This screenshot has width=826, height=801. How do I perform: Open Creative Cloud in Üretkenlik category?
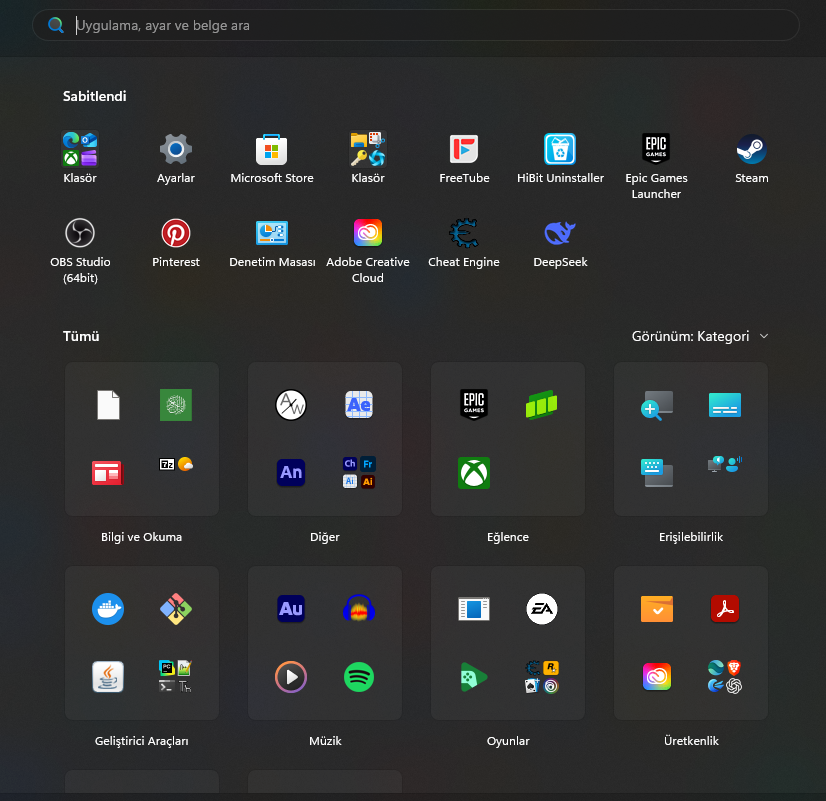657,677
